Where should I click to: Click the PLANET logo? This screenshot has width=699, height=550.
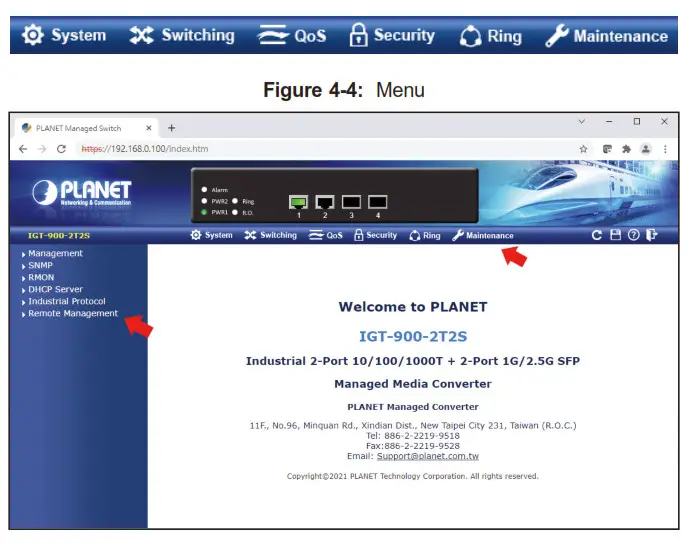coord(82,193)
